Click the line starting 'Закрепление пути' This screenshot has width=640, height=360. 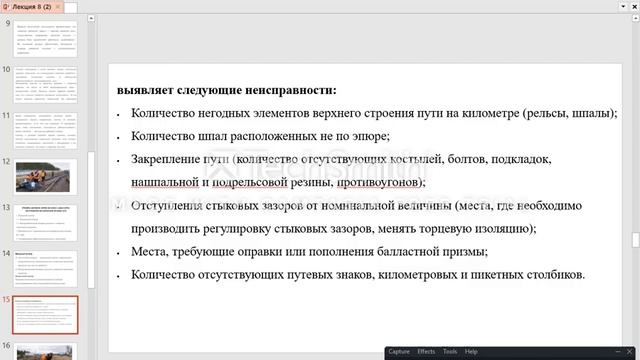tap(341, 159)
